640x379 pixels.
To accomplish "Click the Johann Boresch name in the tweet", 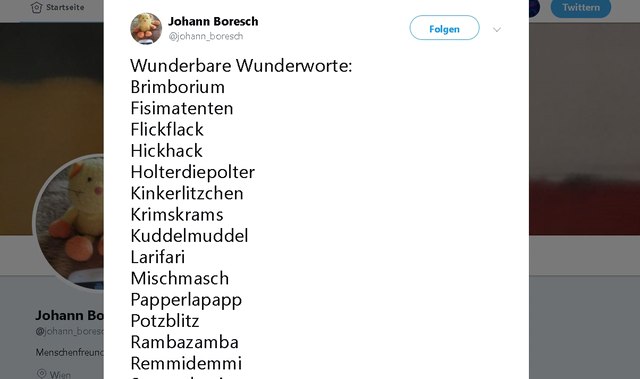I will coord(213,21).
